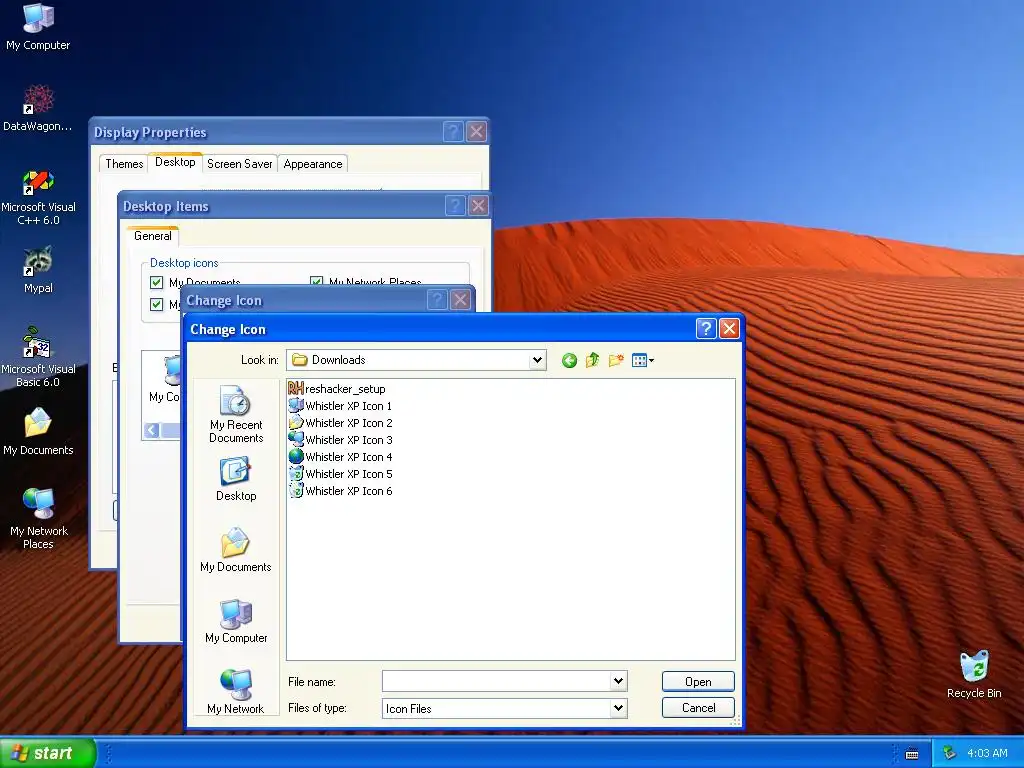Switch to Themes tab in Display Properties
The width and height of the screenshot is (1024, 768).
point(124,164)
